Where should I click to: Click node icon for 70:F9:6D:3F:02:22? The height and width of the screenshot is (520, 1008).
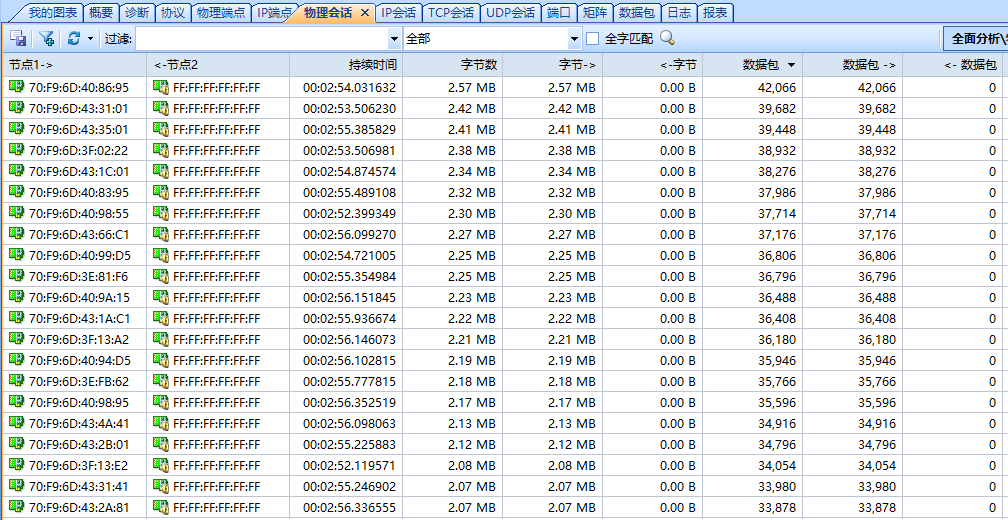16,150
